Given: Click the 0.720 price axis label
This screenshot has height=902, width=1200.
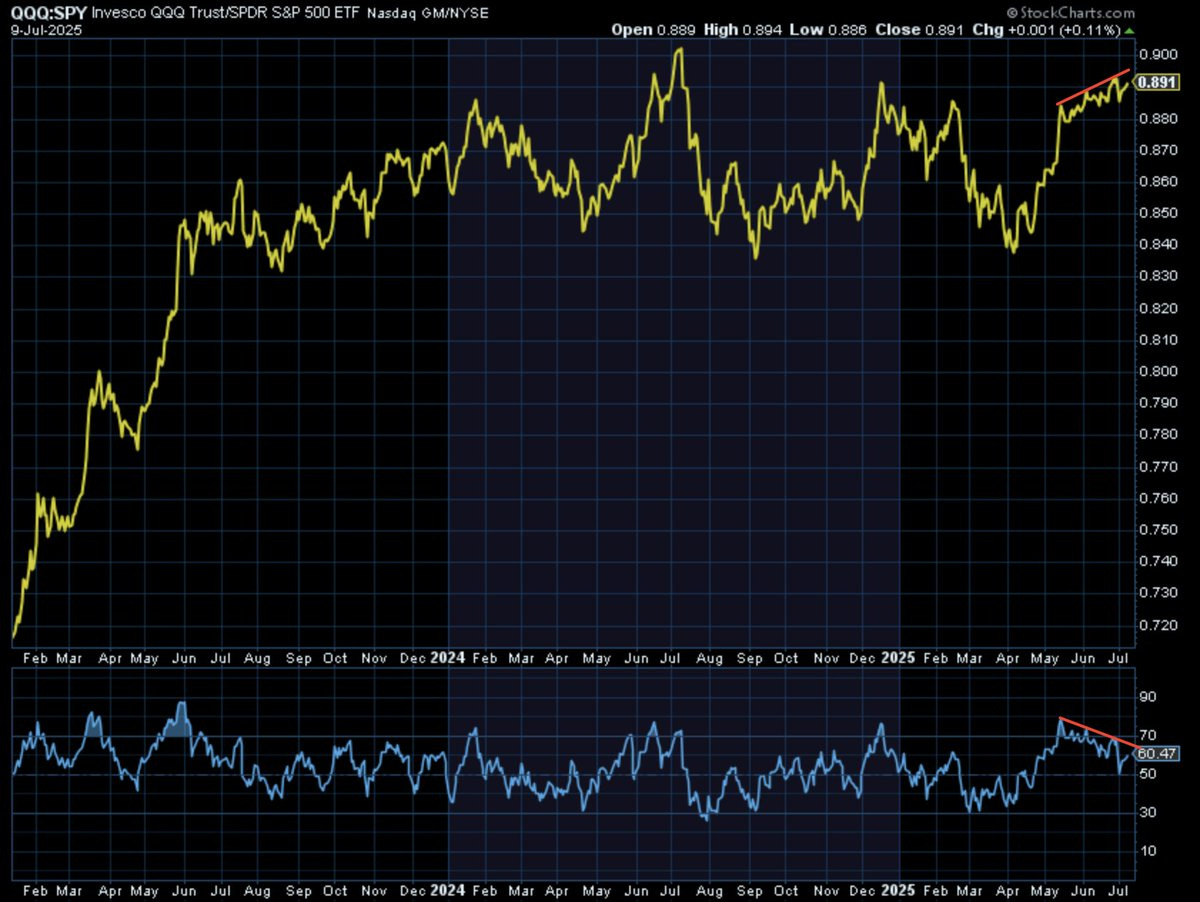Looking at the screenshot, I should click(x=1159, y=625).
